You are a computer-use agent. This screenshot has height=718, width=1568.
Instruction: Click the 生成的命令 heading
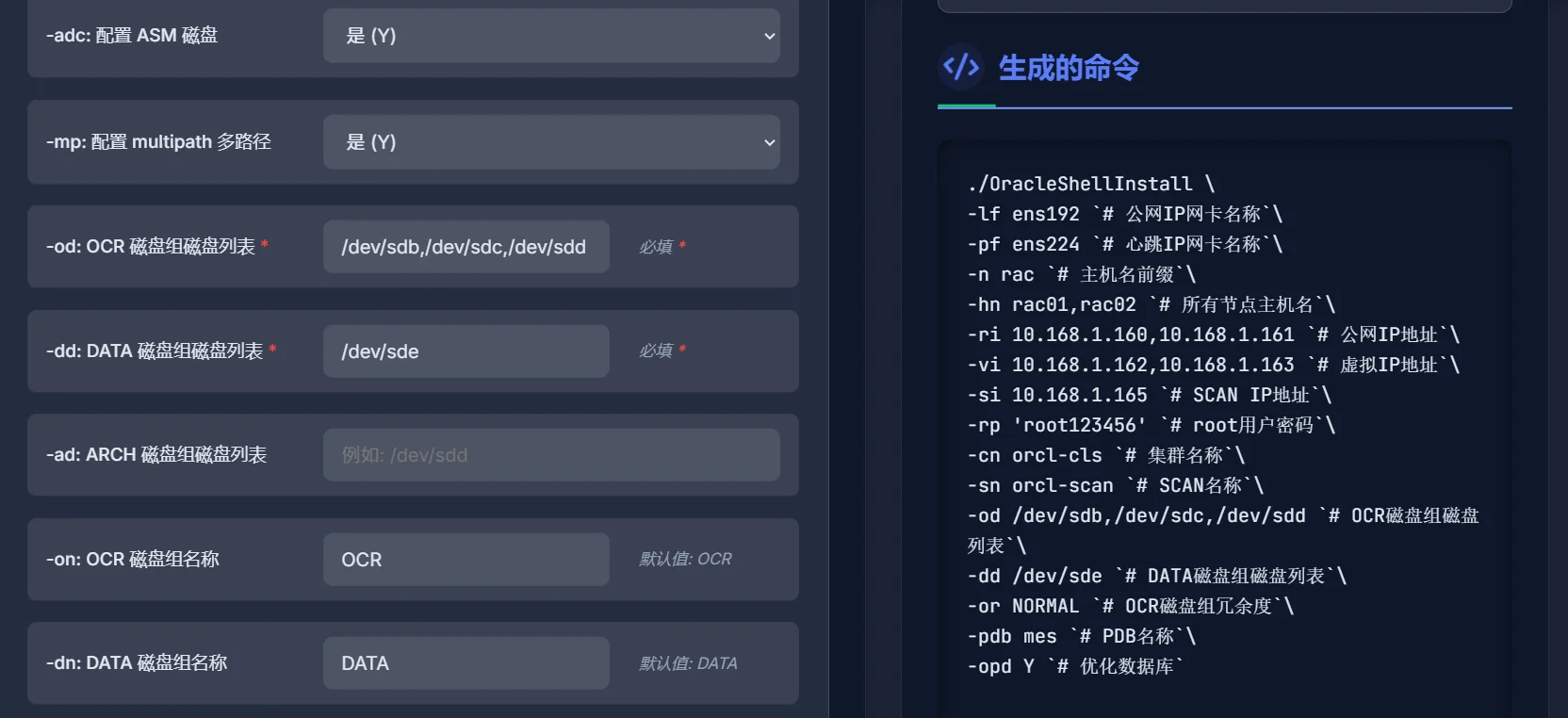pyautogui.click(x=1069, y=68)
